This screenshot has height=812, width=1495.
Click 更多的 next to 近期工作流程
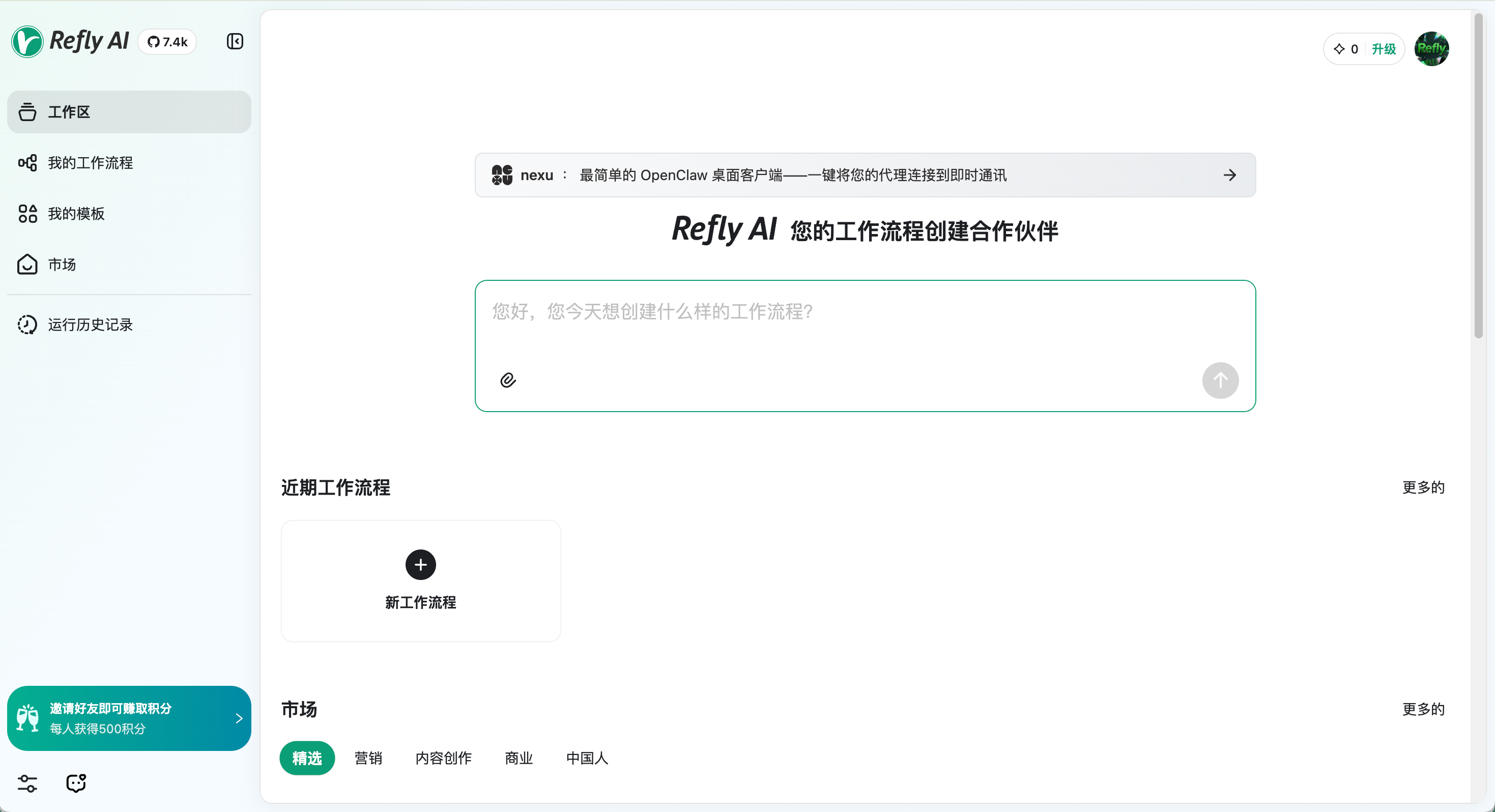(1423, 487)
